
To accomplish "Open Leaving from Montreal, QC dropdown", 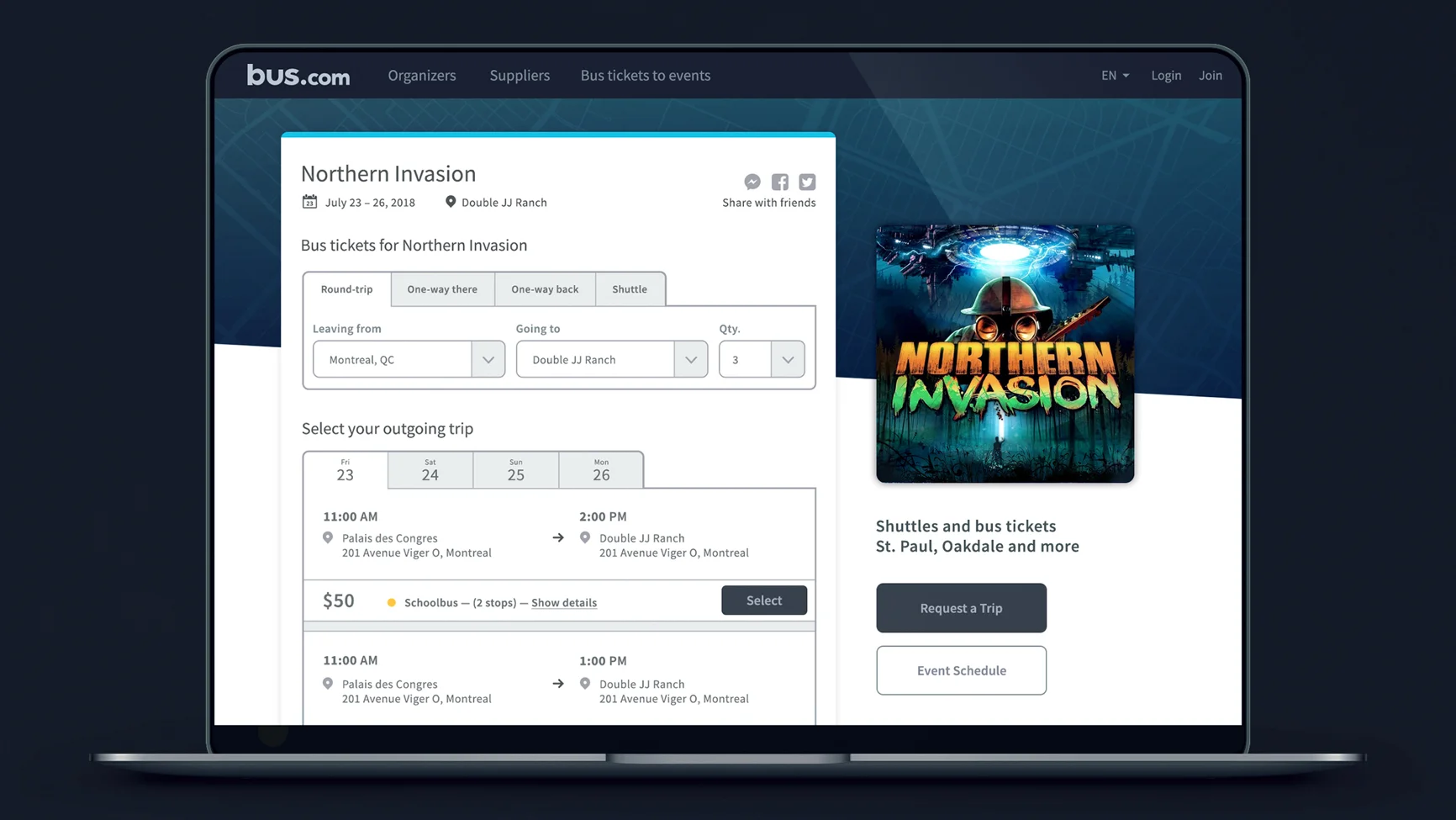I will pos(409,359).
